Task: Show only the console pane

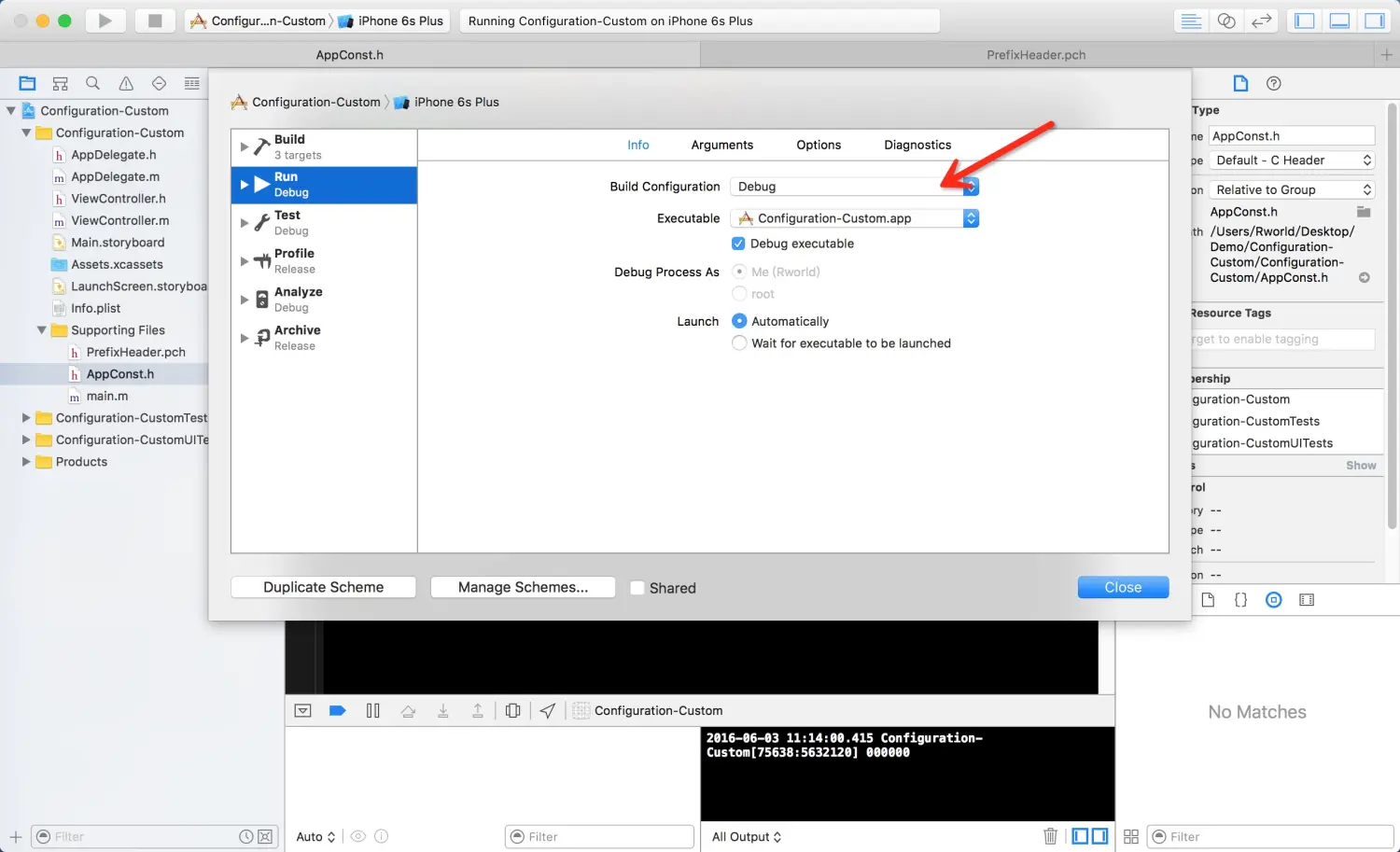Action: [1100, 836]
